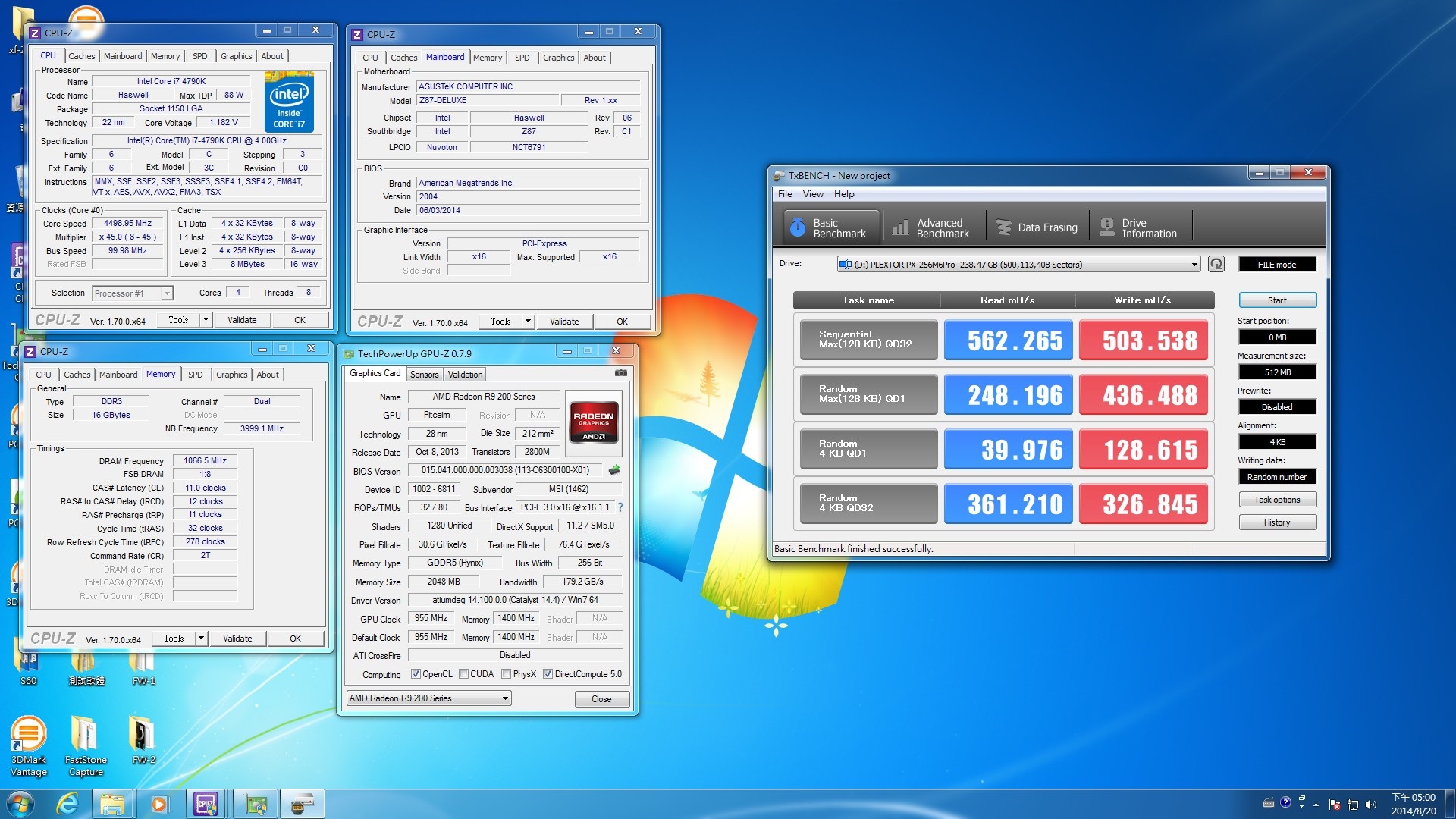1456x819 pixels.
Task: Click Start to run the benchmark
Action: (x=1277, y=300)
